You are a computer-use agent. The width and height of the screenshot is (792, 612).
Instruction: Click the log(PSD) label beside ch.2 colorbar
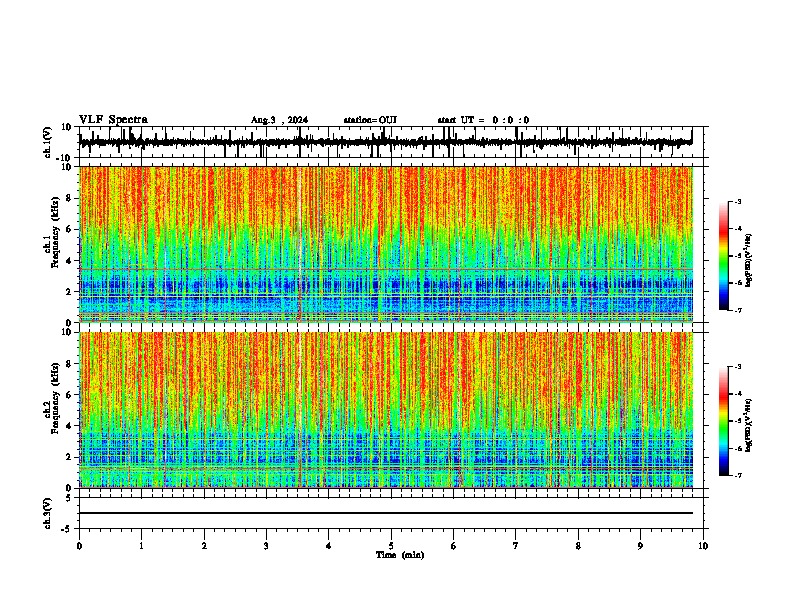click(749, 426)
